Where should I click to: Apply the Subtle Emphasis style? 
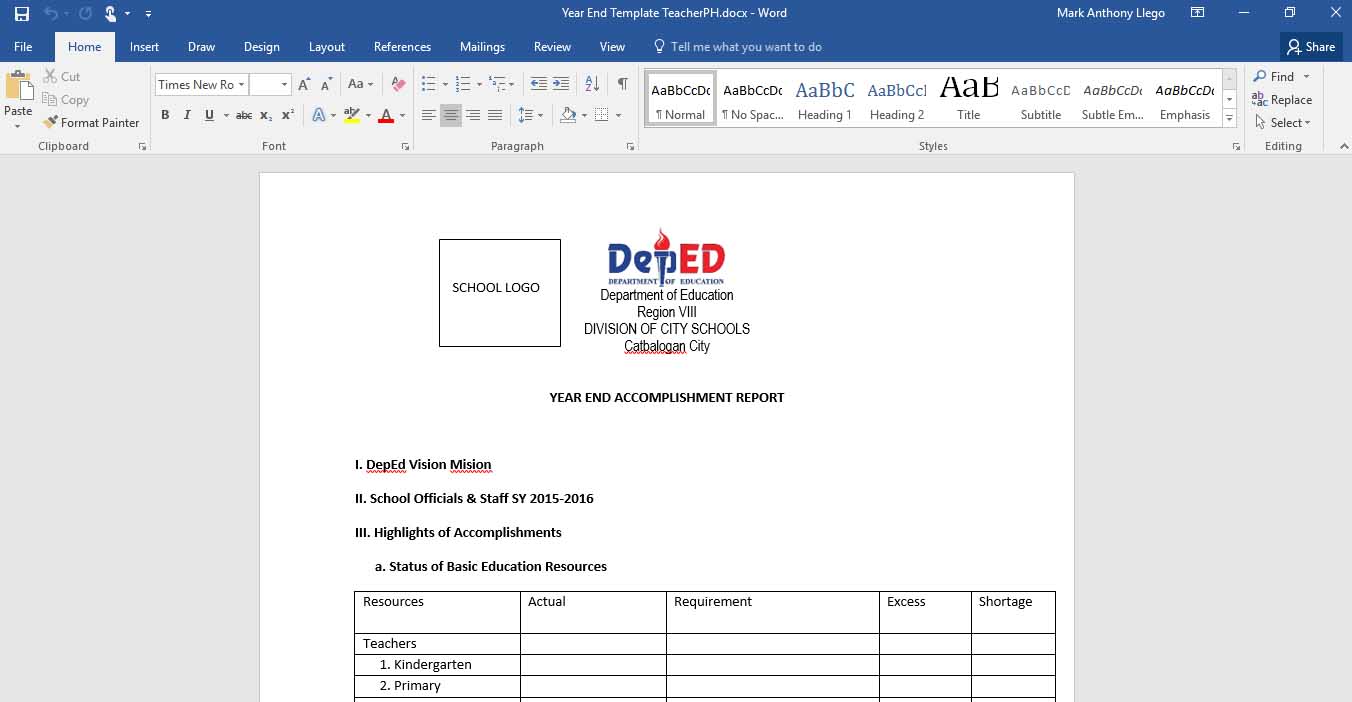[1113, 99]
